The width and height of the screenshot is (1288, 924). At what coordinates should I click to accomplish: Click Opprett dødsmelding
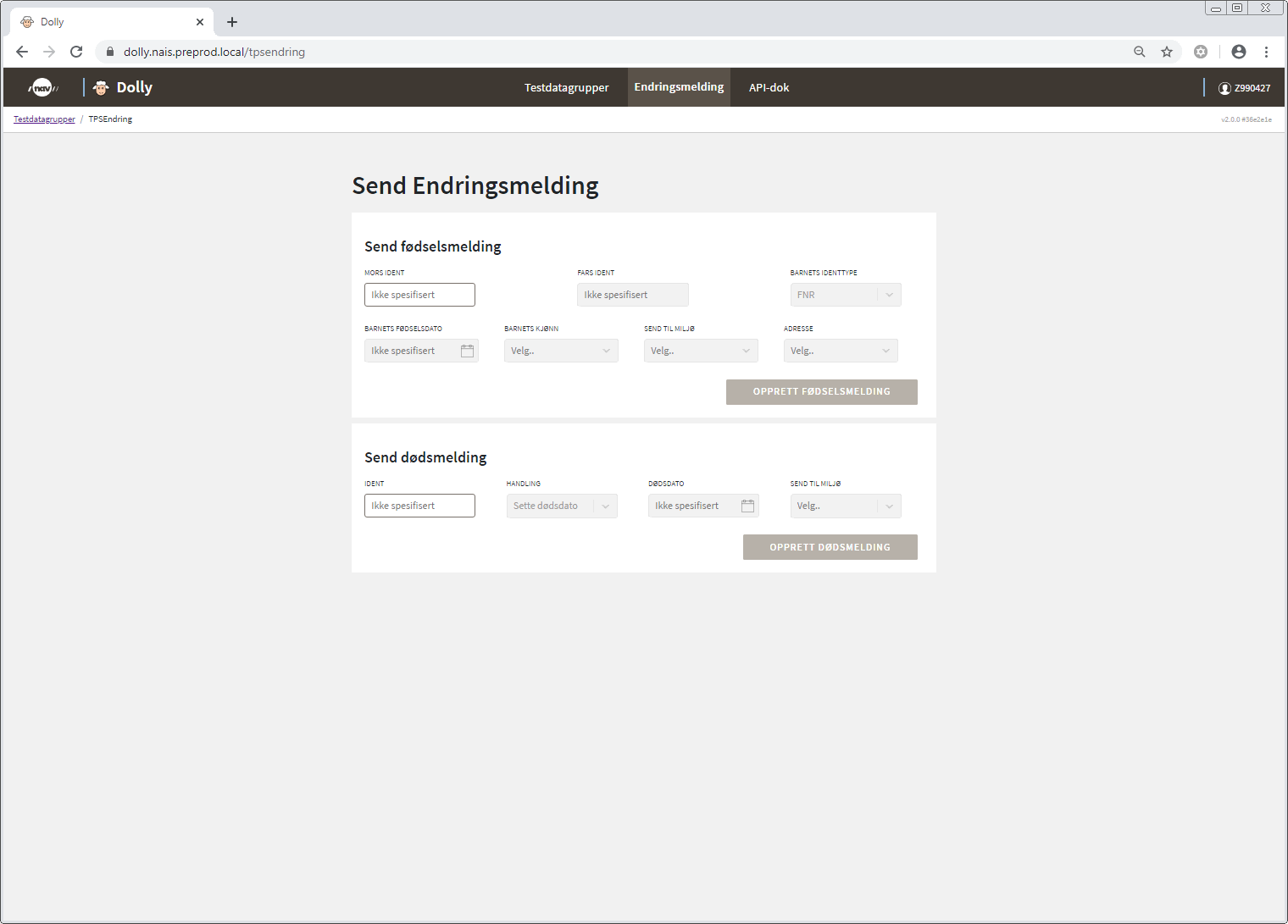(x=830, y=546)
